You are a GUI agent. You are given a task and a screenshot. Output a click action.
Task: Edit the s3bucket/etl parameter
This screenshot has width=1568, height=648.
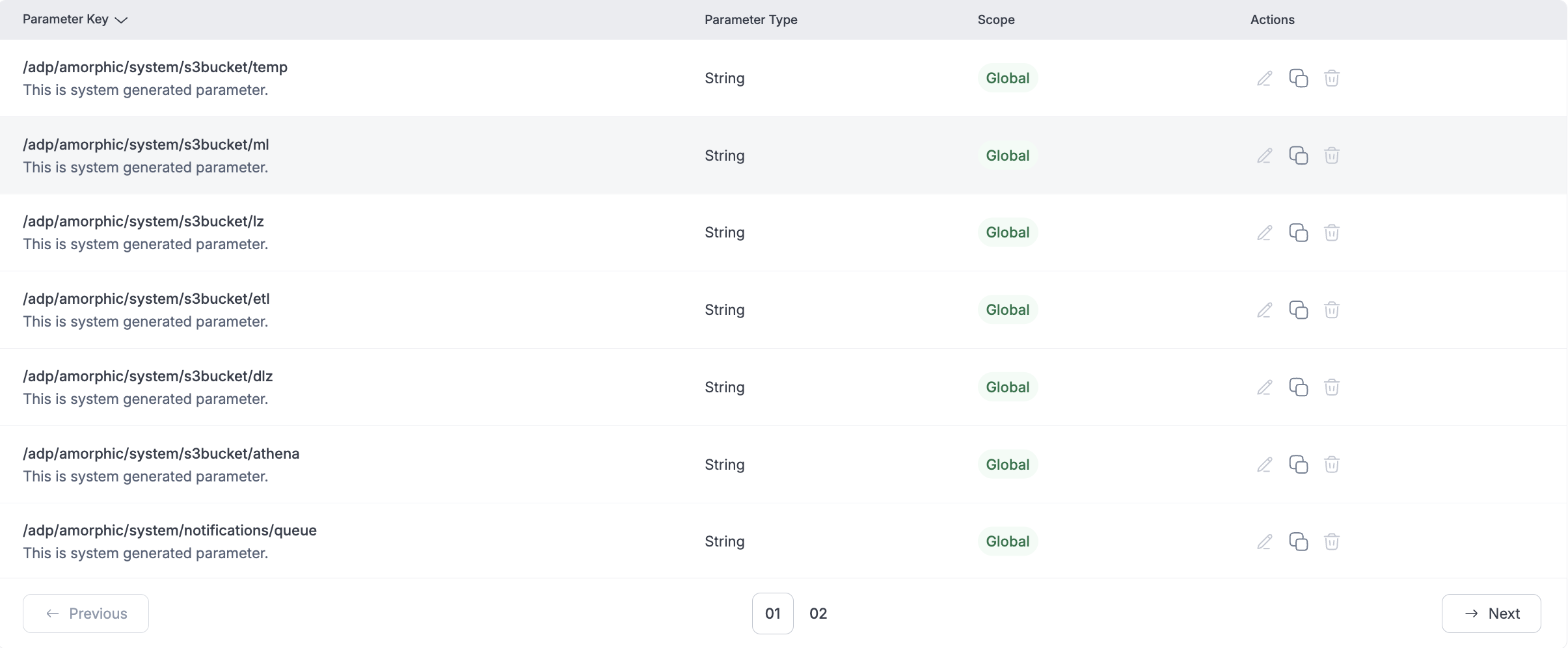pos(1264,310)
